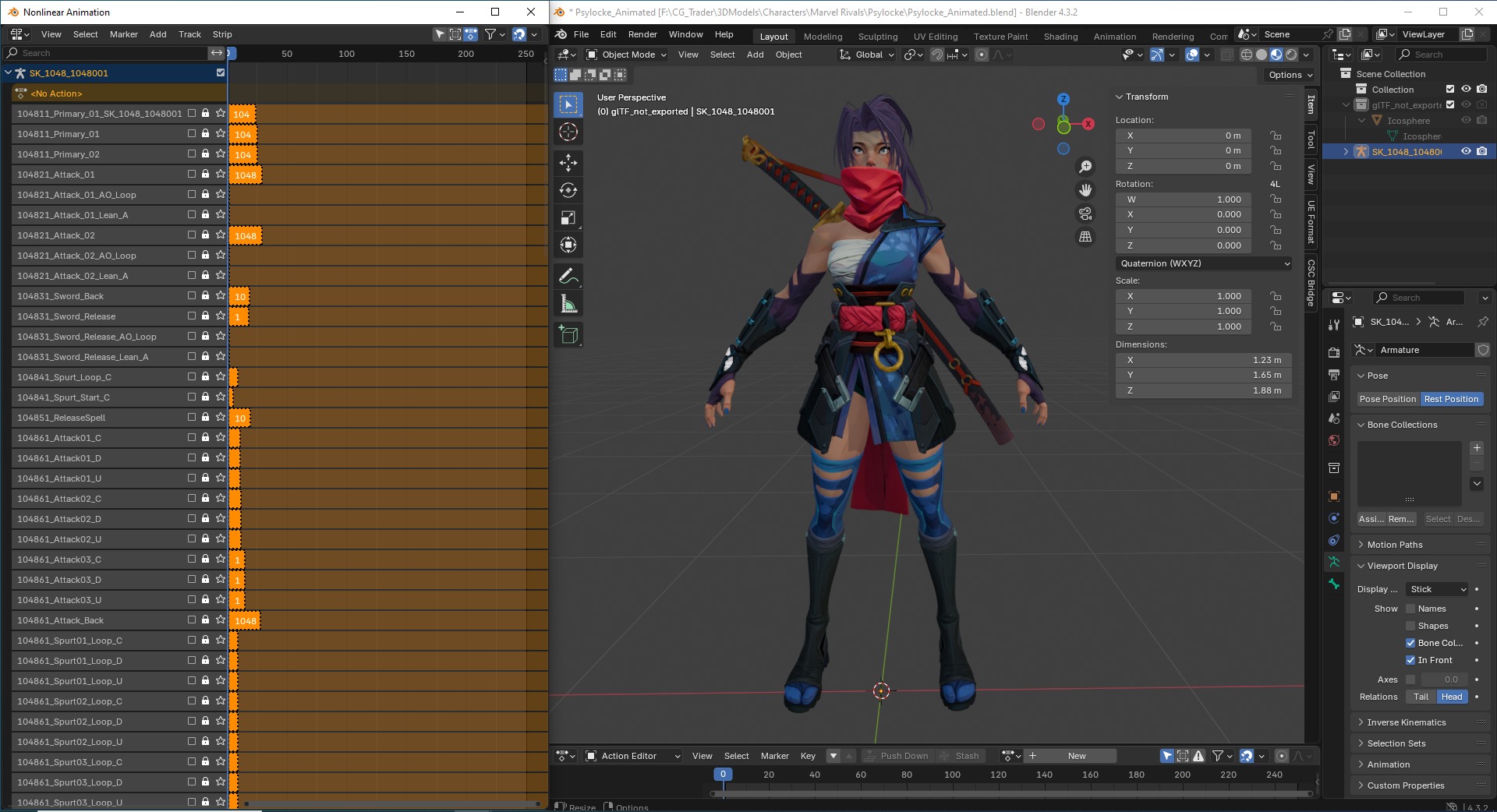This screenshot has width=1497, height=812.
Task: Set Relations to Tail
Action: tap(1421, 697)
